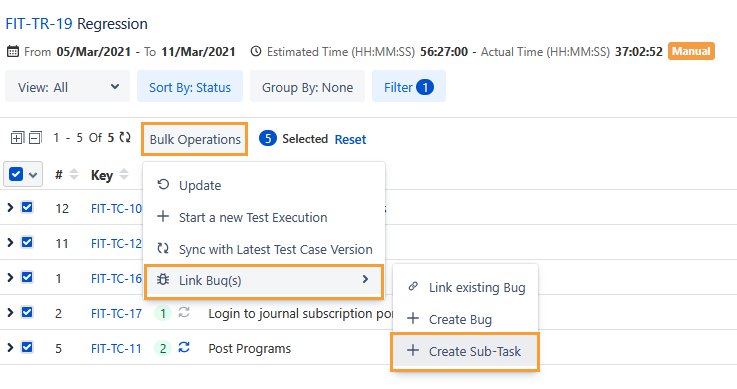Uncheck the checkbox for row 11 FIT-TC-12
Viewport: 737px width, 389px height.
[27, 242]
